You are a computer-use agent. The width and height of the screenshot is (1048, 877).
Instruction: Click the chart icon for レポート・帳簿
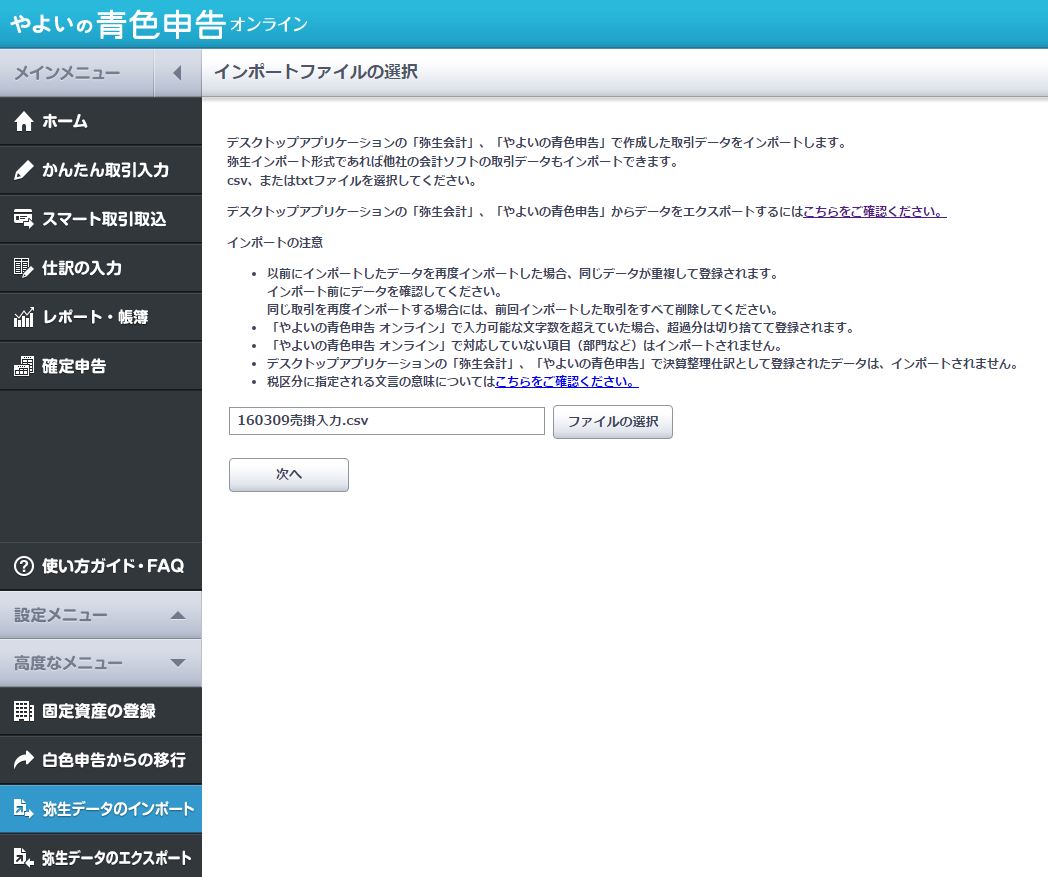23,317
